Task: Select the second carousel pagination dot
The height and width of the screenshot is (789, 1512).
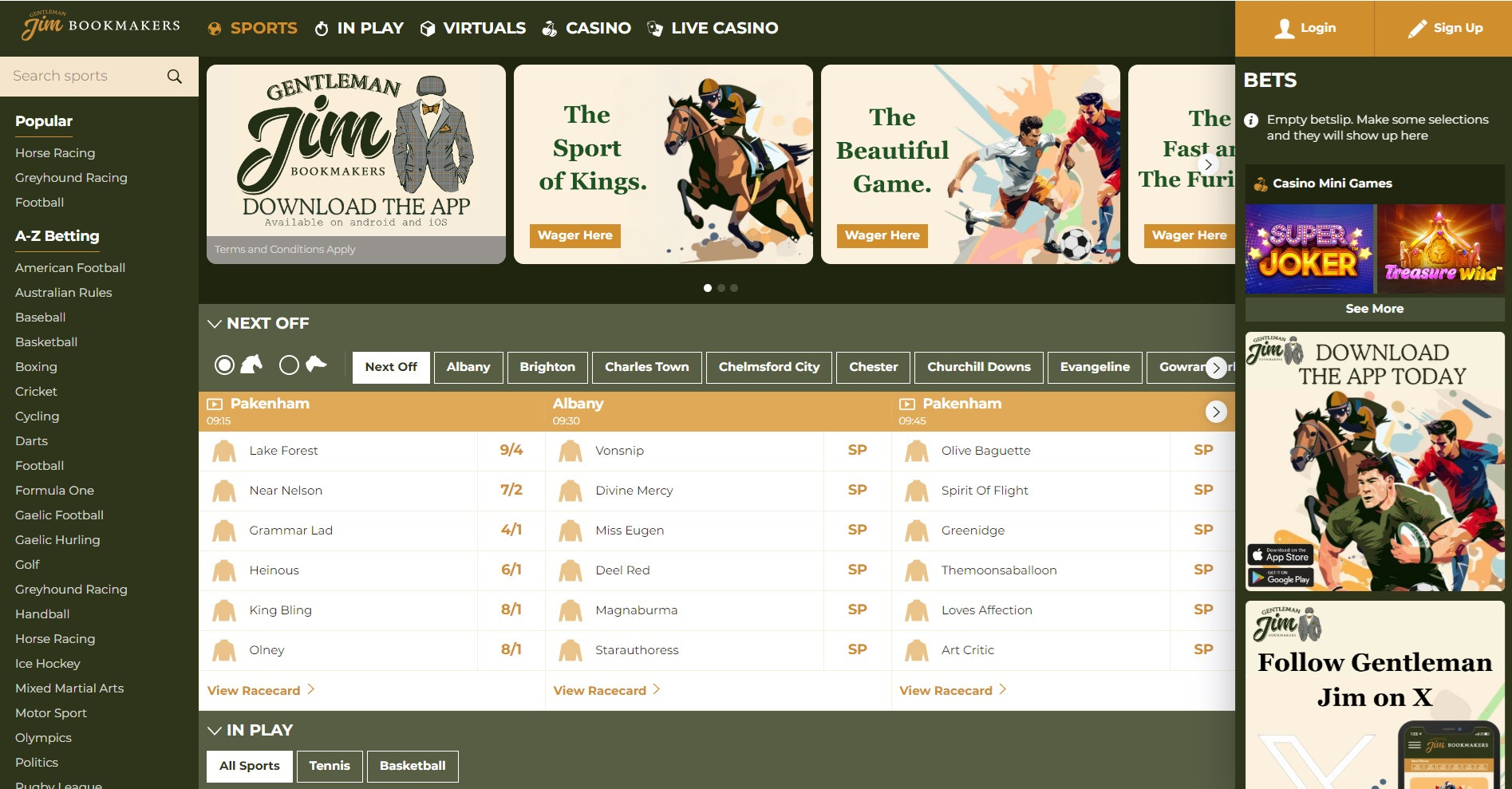Action: (721, 288)
